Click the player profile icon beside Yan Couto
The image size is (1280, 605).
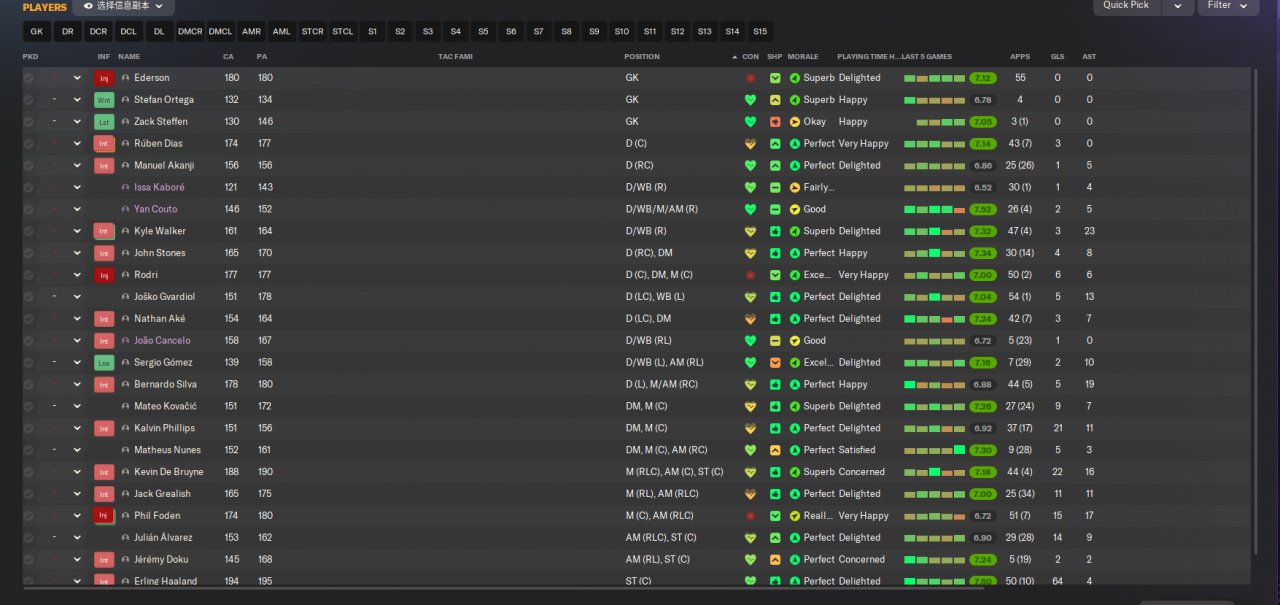[125, 210]
